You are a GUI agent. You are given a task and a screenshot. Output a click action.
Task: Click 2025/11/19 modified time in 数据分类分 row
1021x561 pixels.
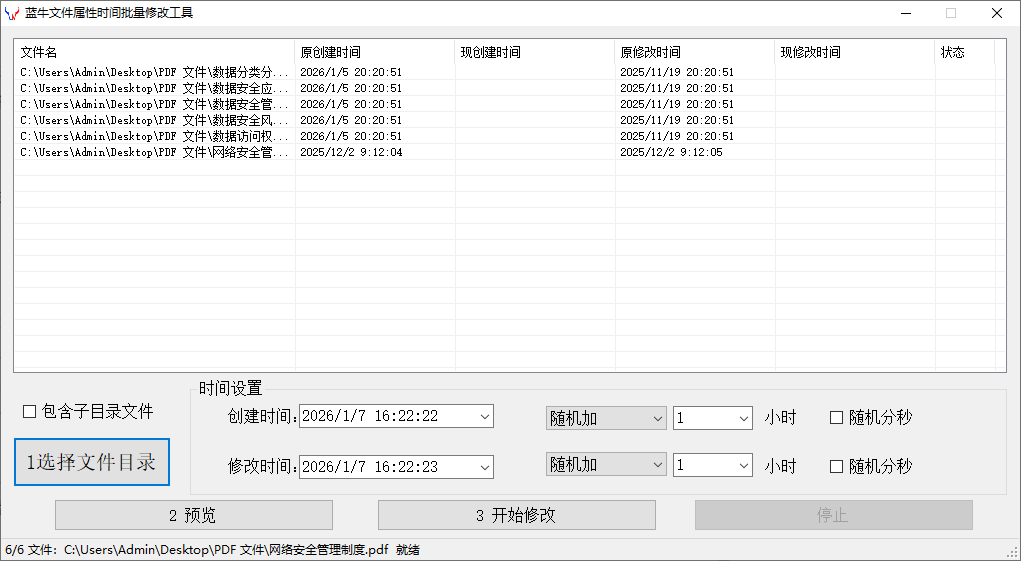coord(677,72)
